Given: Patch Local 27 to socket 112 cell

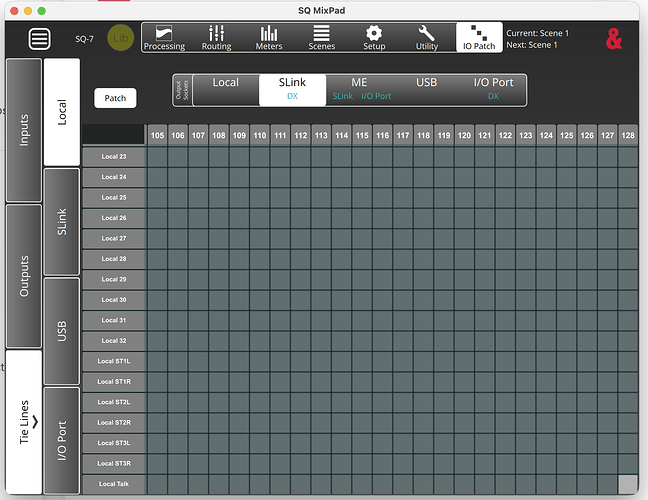Looking at the screenshot, I should pos(300,238).
